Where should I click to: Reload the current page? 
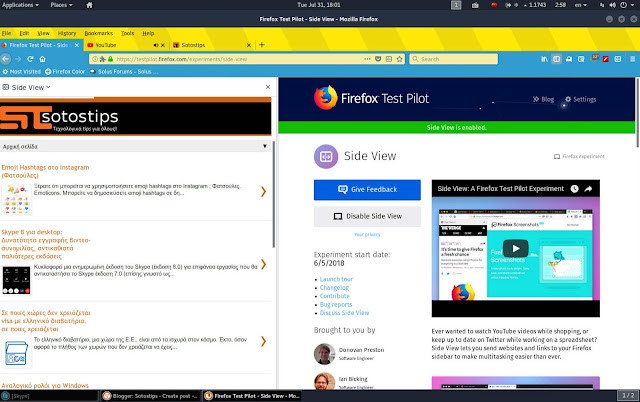click(30, 59)
